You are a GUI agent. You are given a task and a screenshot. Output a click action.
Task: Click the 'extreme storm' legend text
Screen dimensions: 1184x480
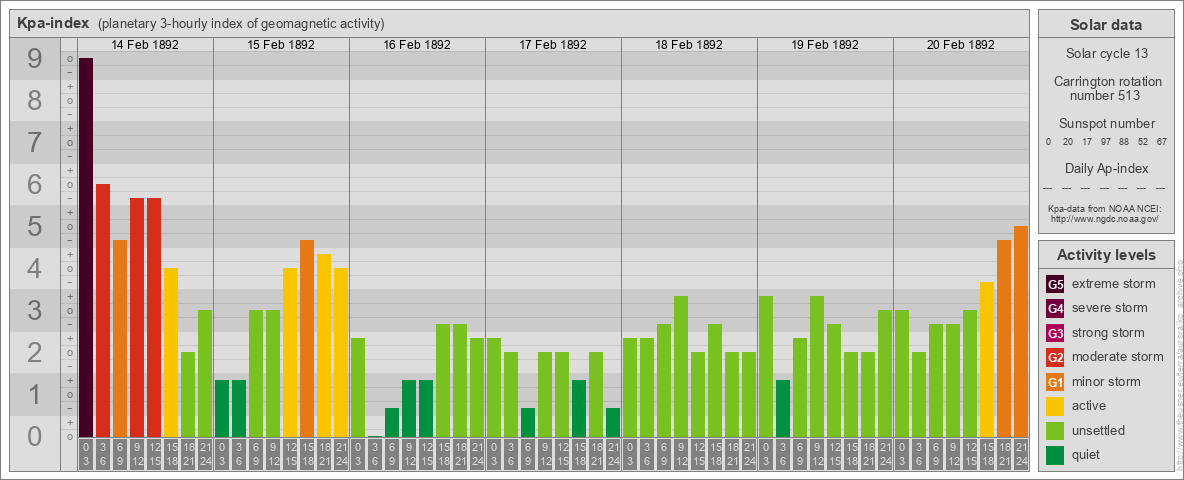pyautogui.click(x=1114, y=284)
